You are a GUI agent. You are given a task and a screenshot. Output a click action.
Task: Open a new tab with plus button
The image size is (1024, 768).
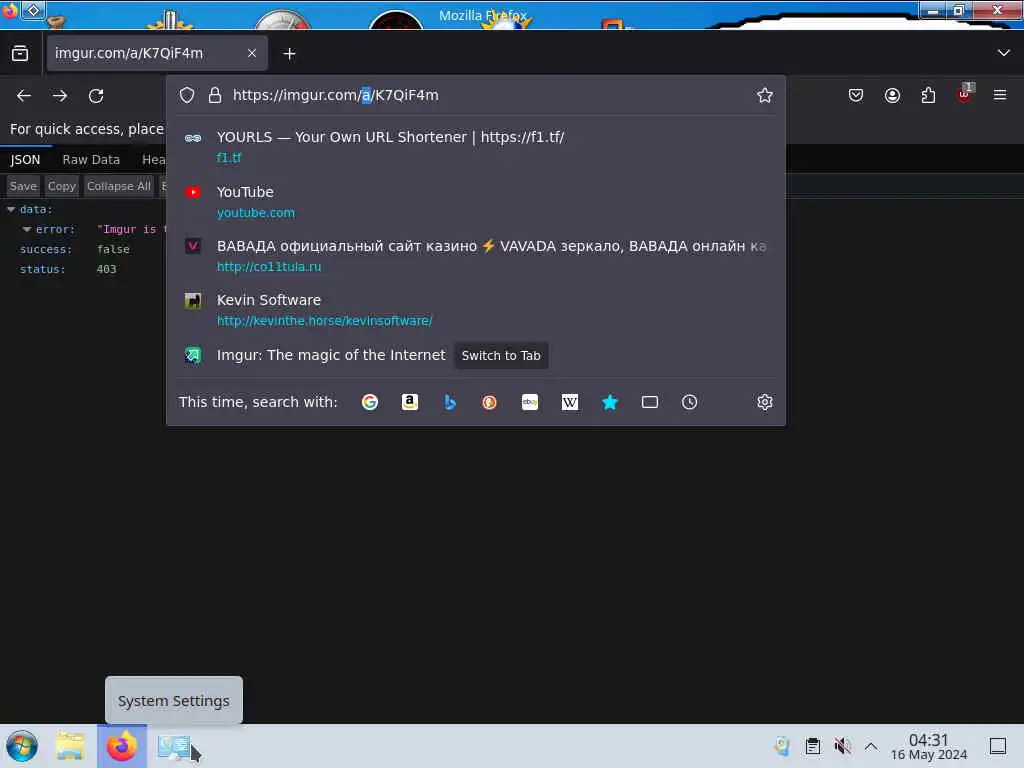pyautogui.click(x=289, y=54)
